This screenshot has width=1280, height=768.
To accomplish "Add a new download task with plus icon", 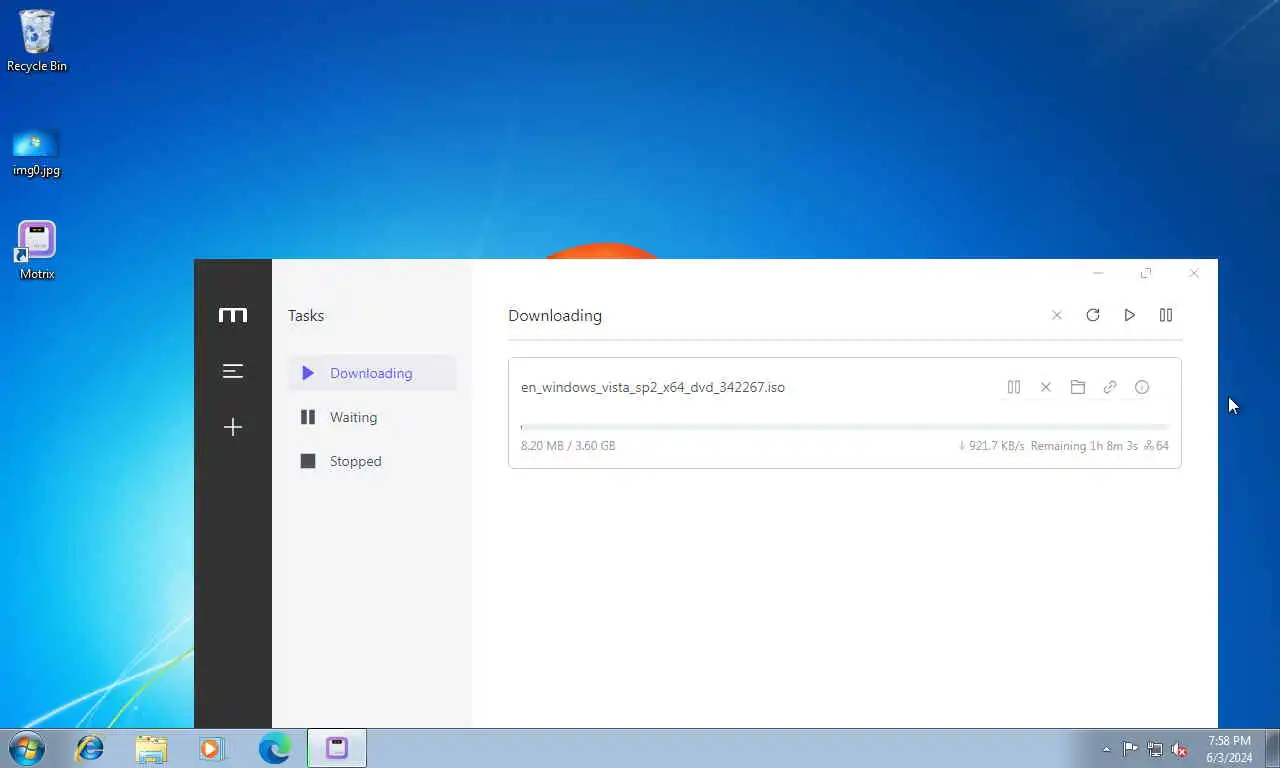I will [232, 427].
